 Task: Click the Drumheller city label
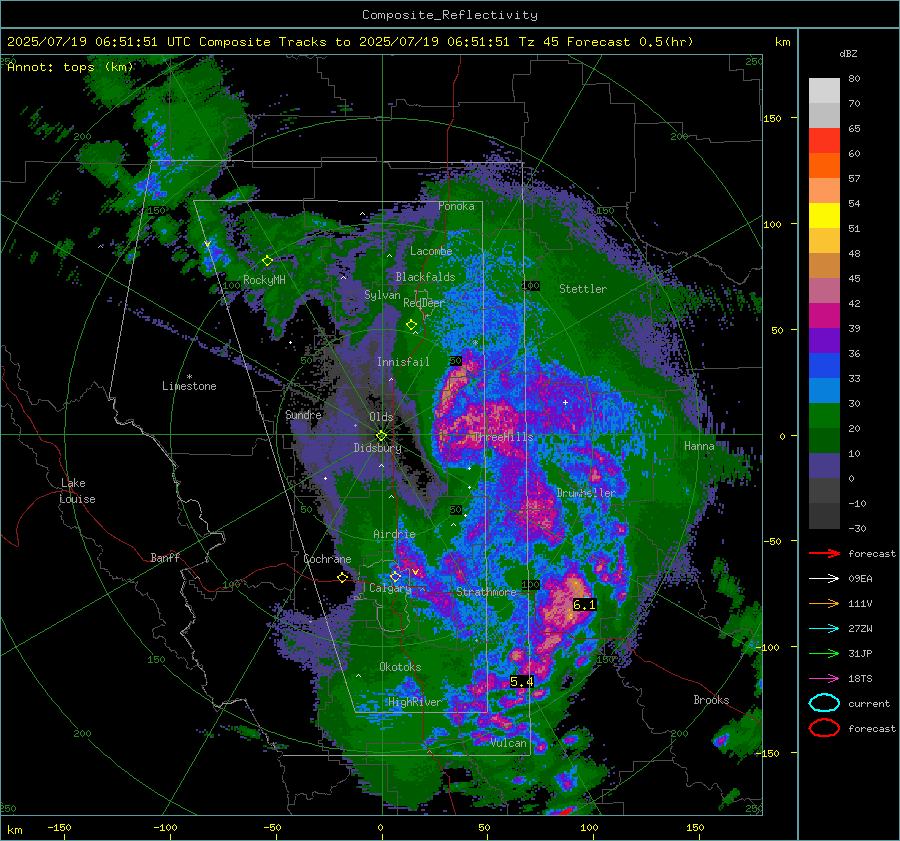586,493
